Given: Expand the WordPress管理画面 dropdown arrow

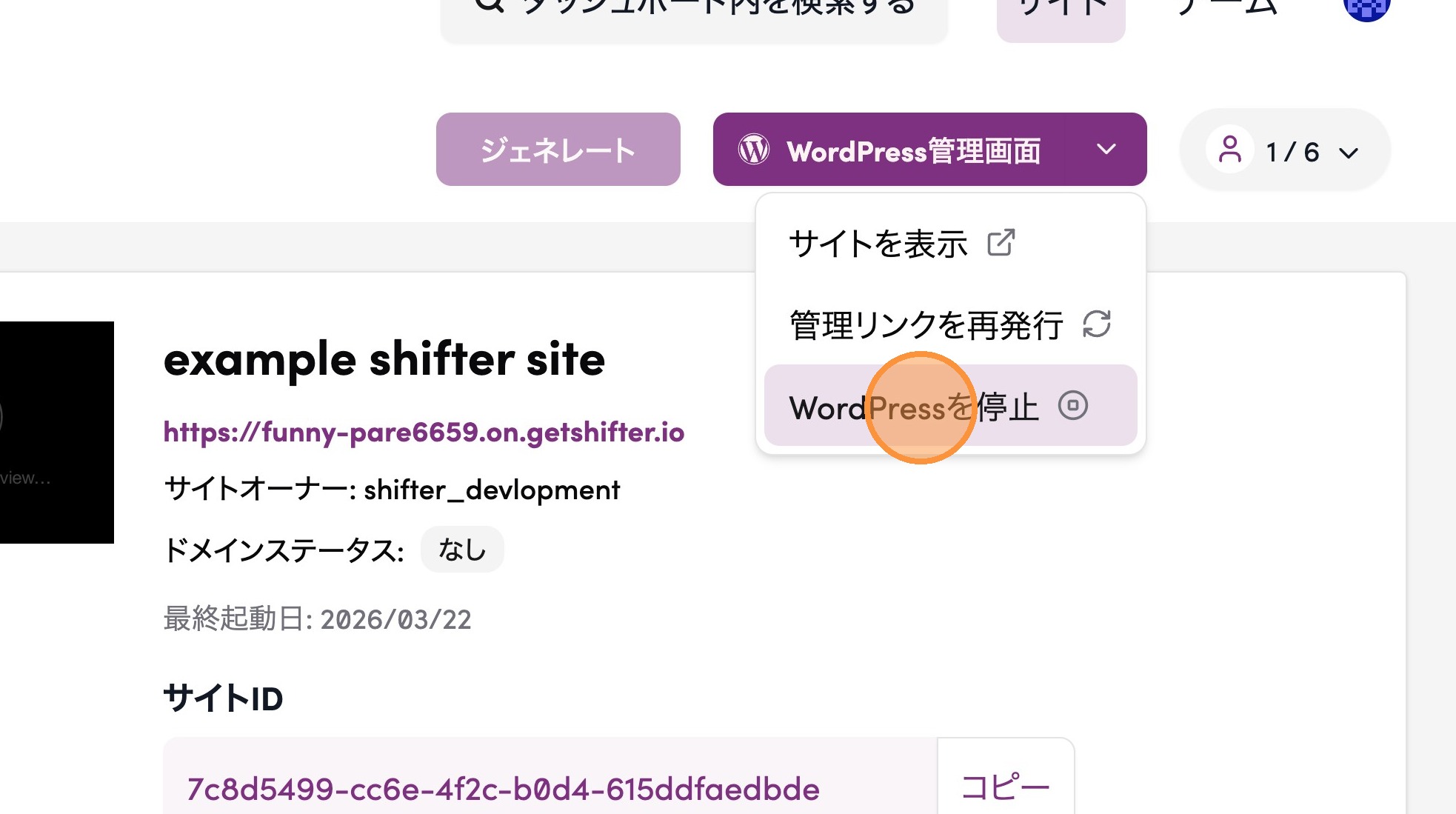Looking at the screenshot, I should click(x=1106, y=150).
